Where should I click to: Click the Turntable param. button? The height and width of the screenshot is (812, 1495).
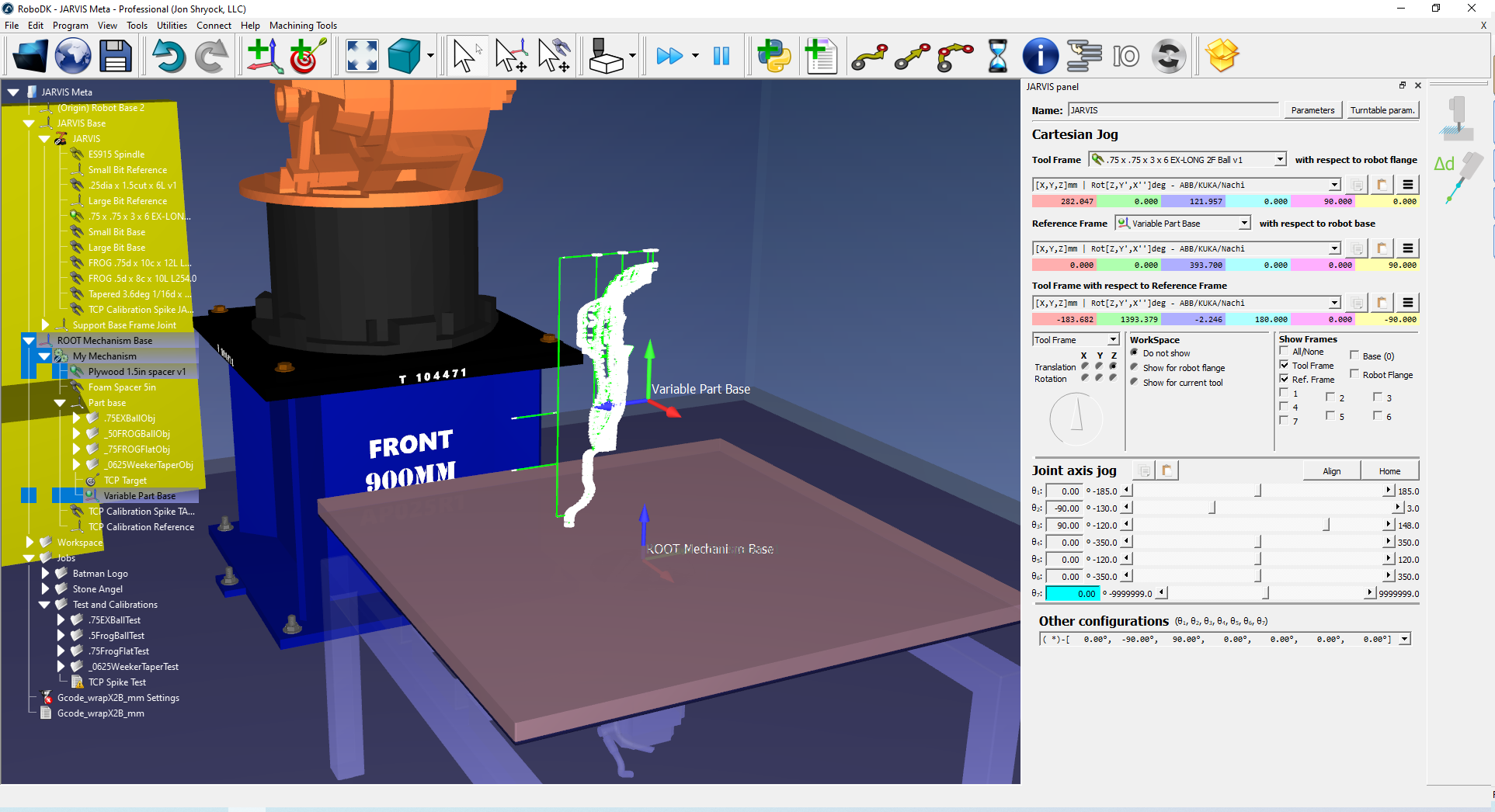1382,110
